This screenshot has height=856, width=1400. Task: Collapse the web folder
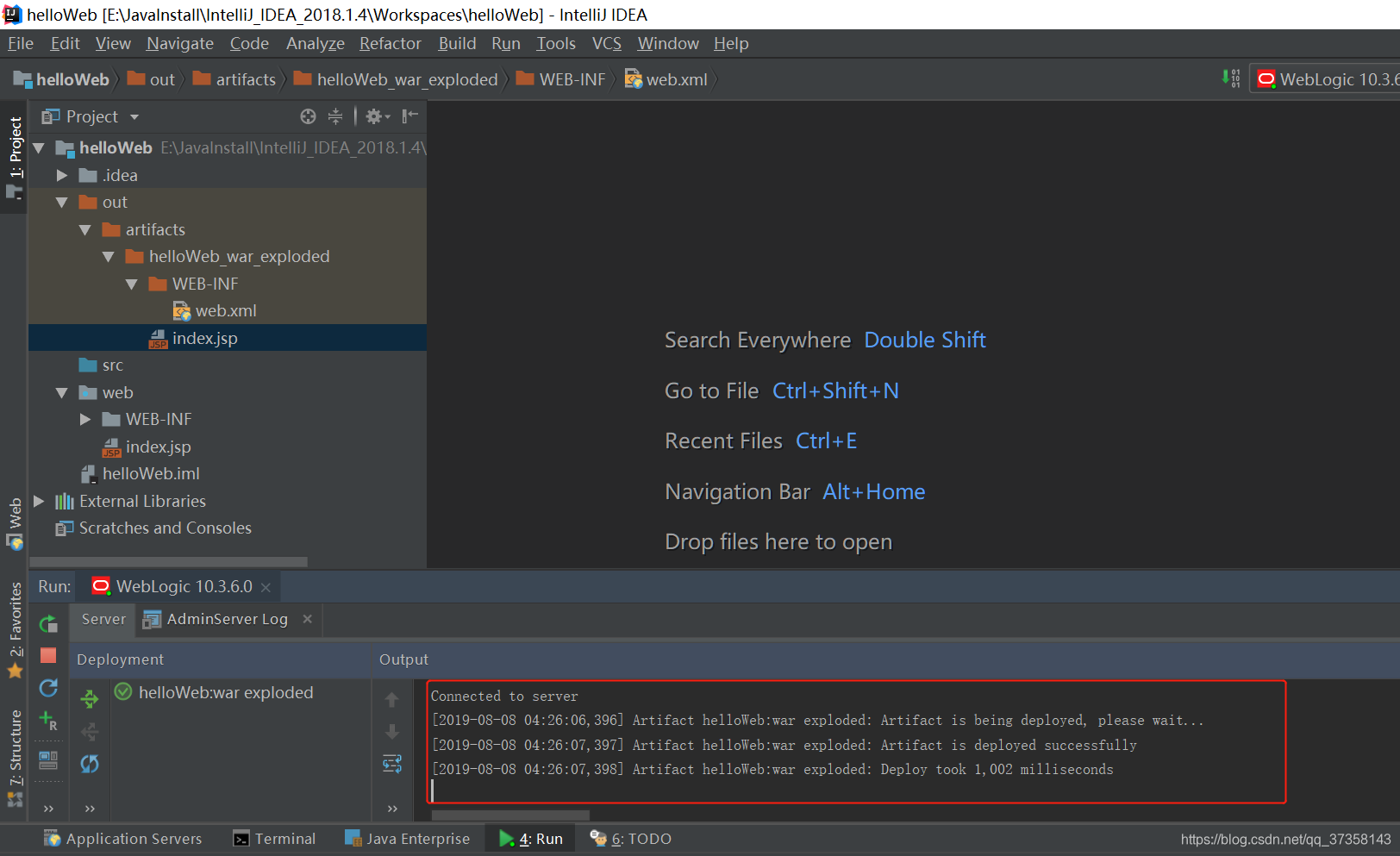pyautogui.click(x=62, y=393)
